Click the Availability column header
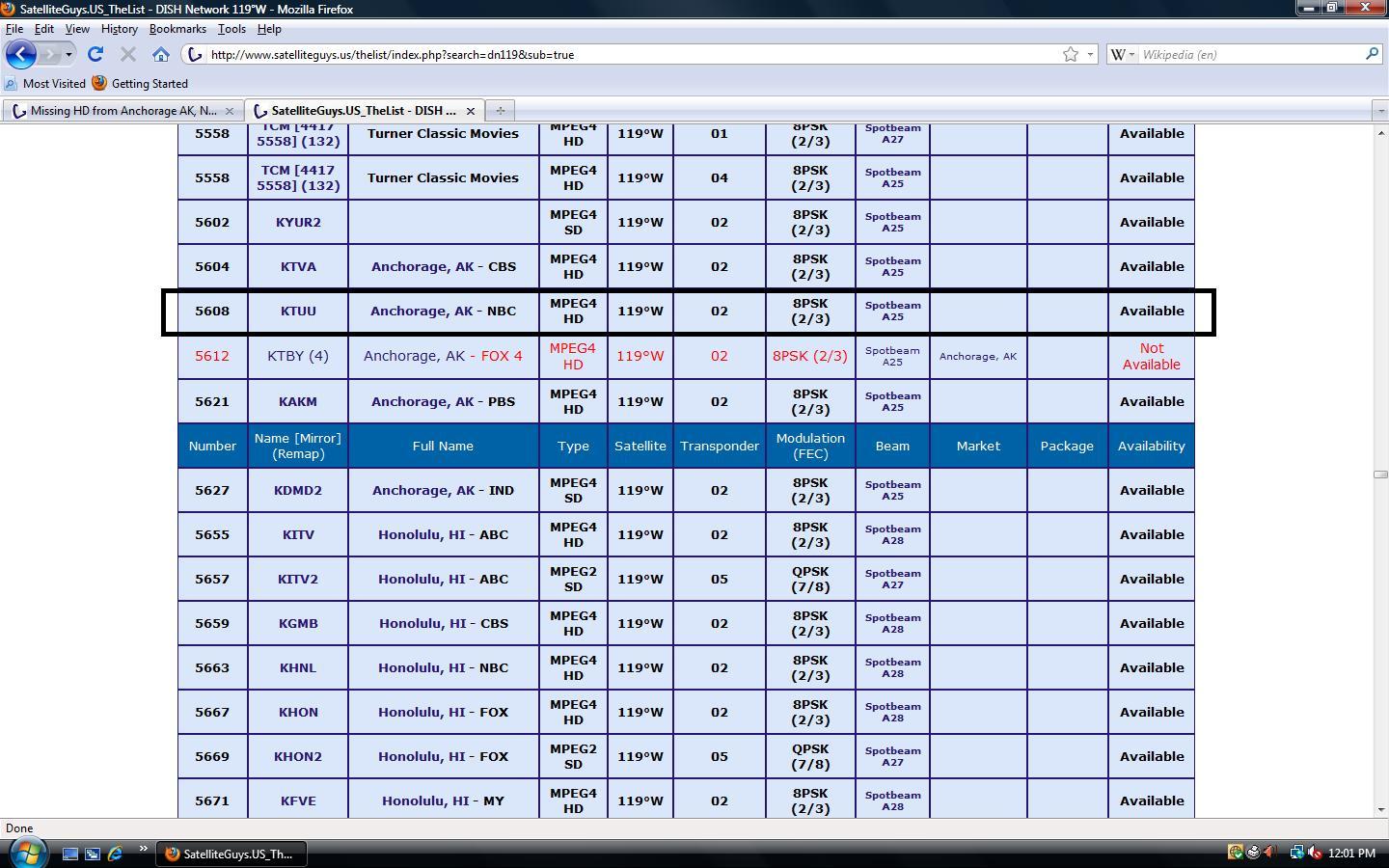This screenshot has height=868, width=1389. 1152,447
